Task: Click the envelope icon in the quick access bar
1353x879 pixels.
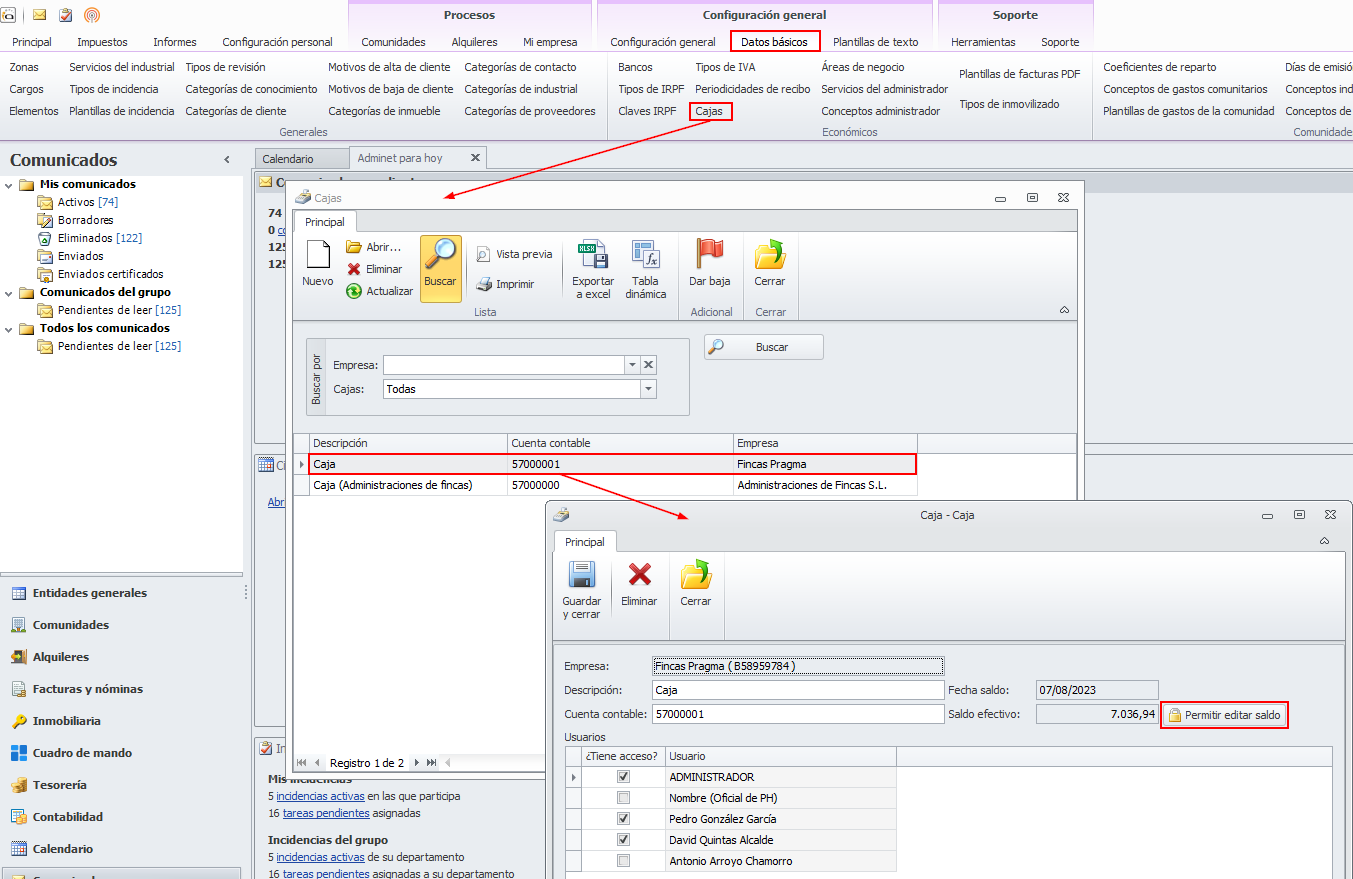Action: tap(40, 14)
